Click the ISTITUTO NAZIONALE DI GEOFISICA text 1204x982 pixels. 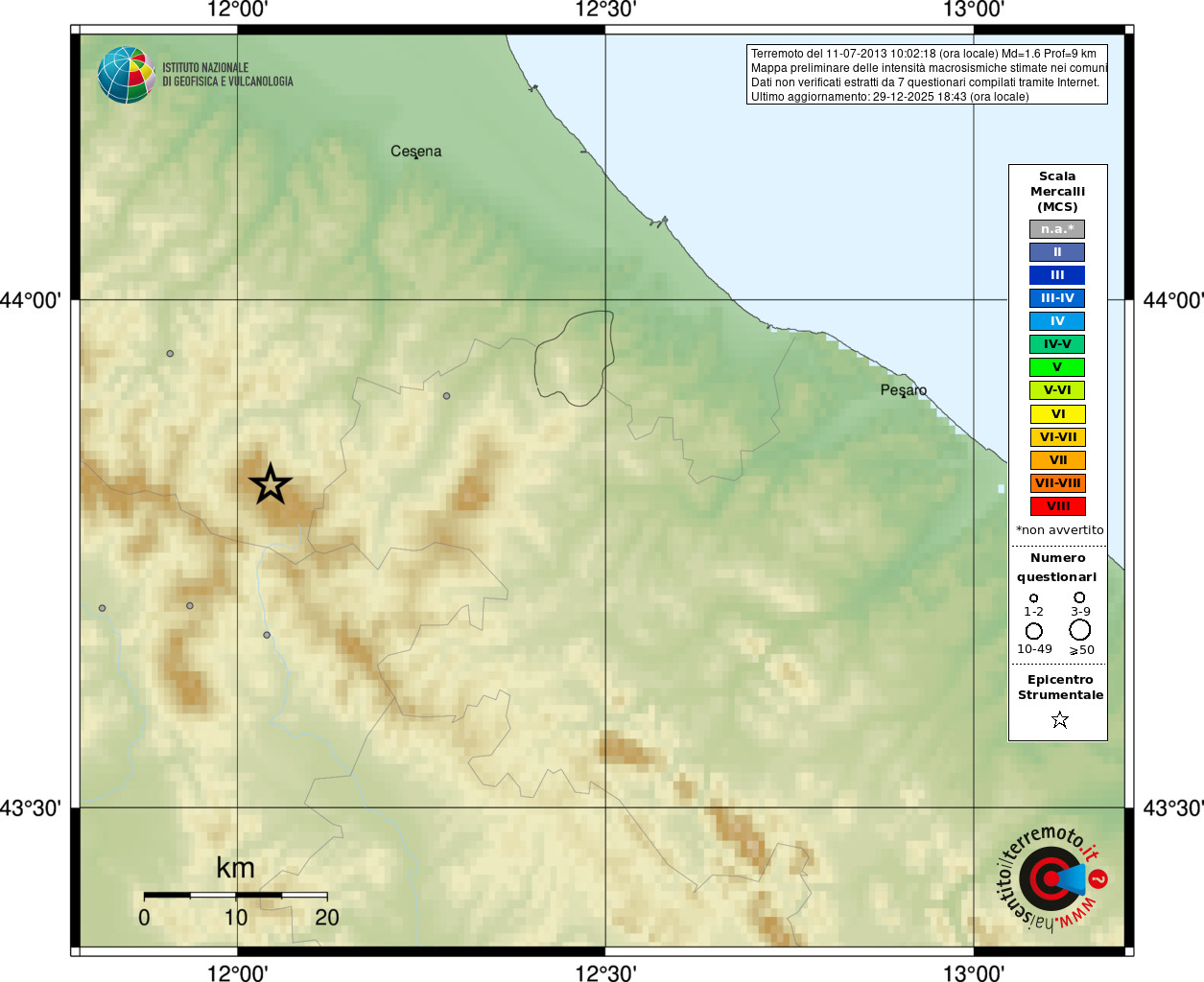[x=227, y=75]
